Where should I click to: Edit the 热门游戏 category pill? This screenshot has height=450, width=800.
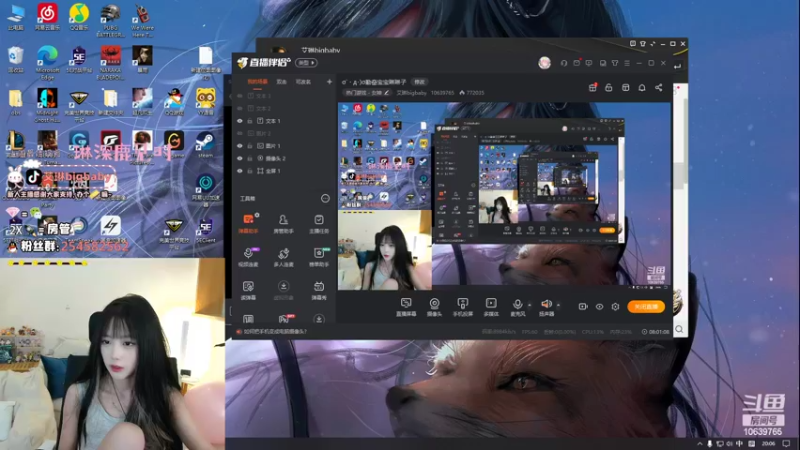367,93
